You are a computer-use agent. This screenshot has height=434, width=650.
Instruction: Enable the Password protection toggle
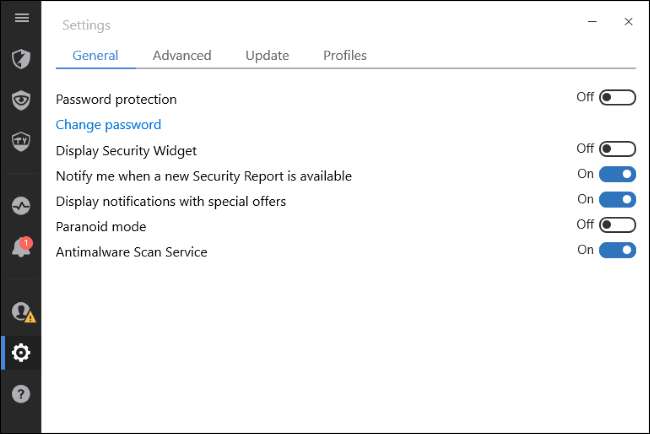[x=617, y=98]
